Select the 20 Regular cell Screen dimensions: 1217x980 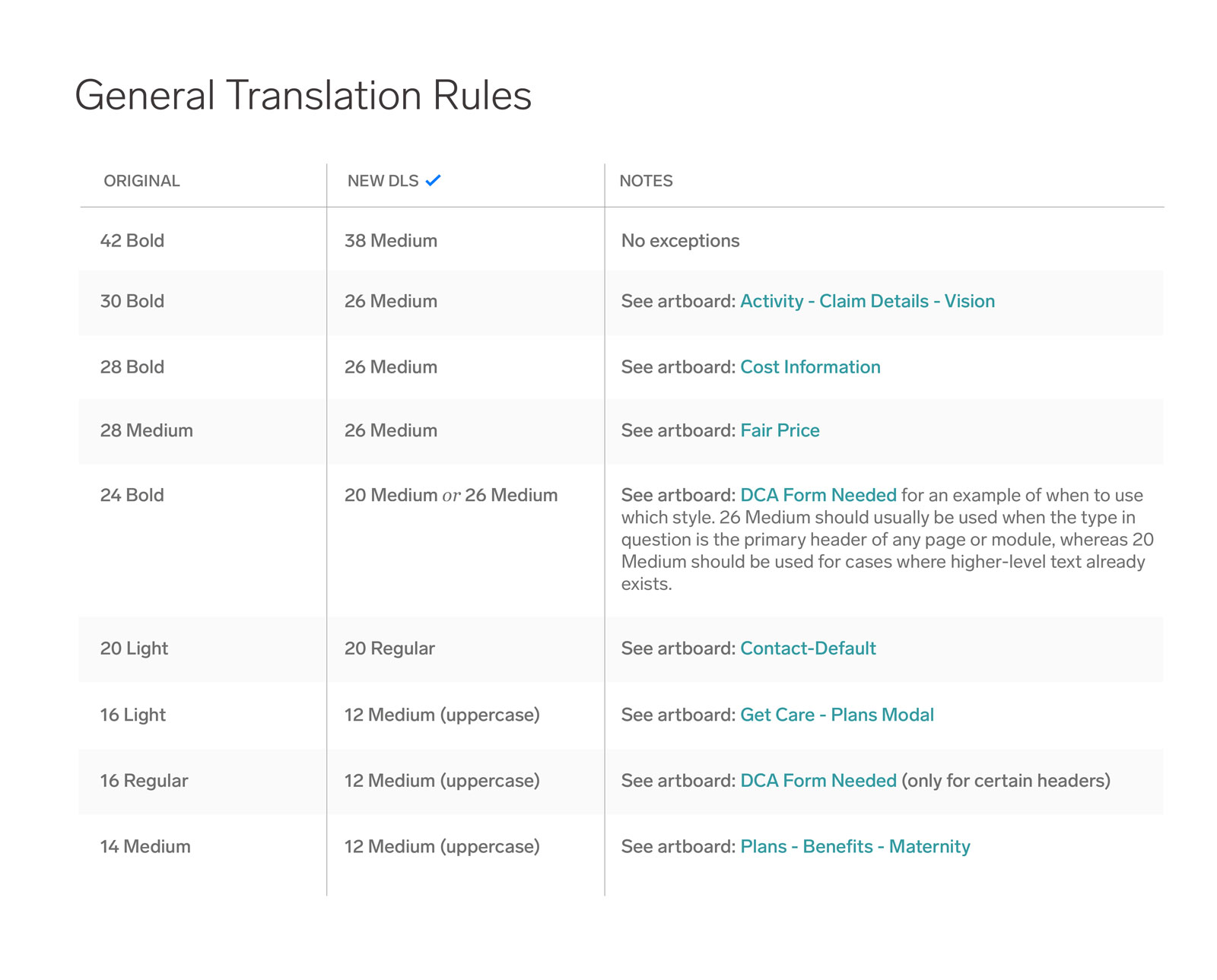(x=389, y=649)
